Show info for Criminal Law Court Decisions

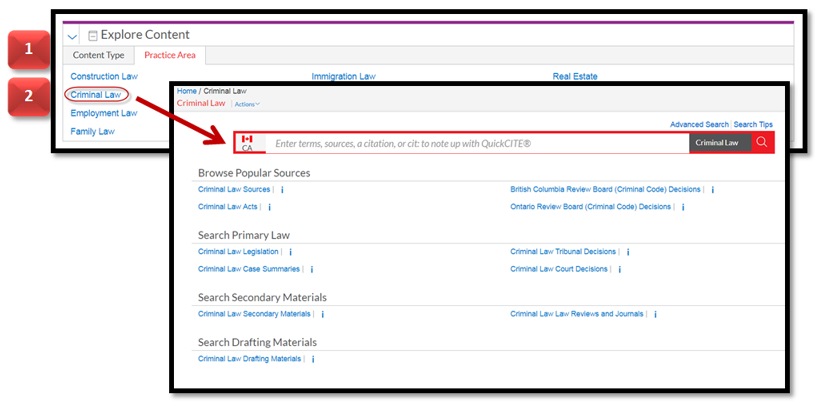point(620,269)
